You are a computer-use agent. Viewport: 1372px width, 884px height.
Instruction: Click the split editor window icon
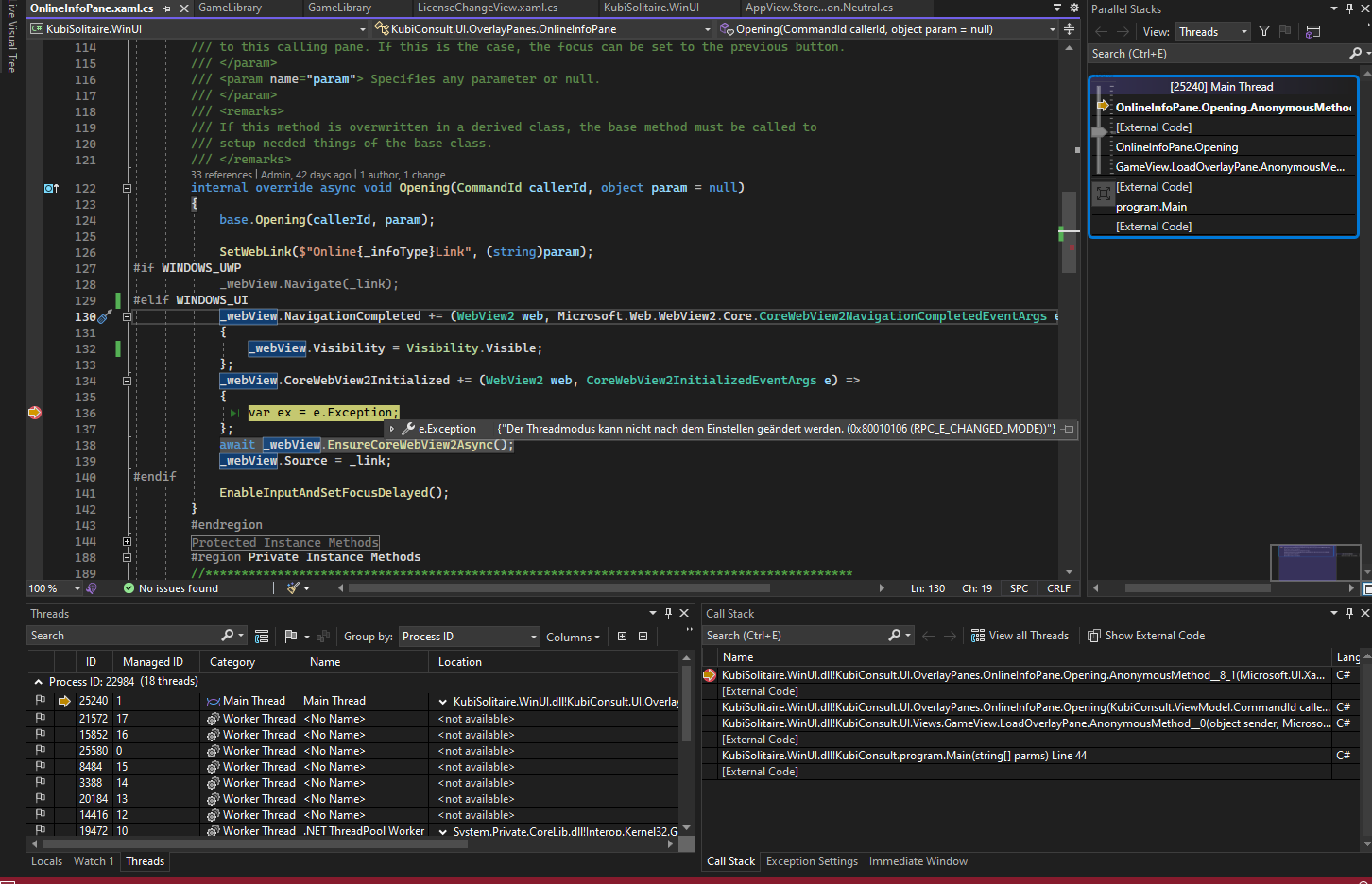1069,29
